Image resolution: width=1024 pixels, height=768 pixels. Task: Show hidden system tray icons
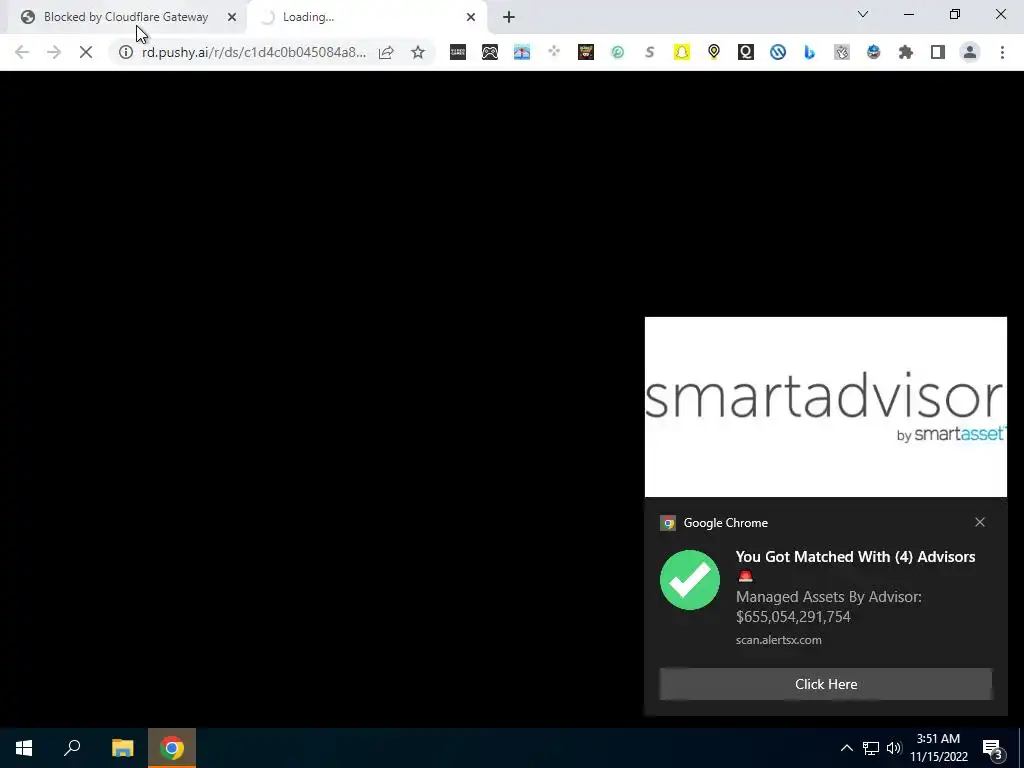(846, 748)
